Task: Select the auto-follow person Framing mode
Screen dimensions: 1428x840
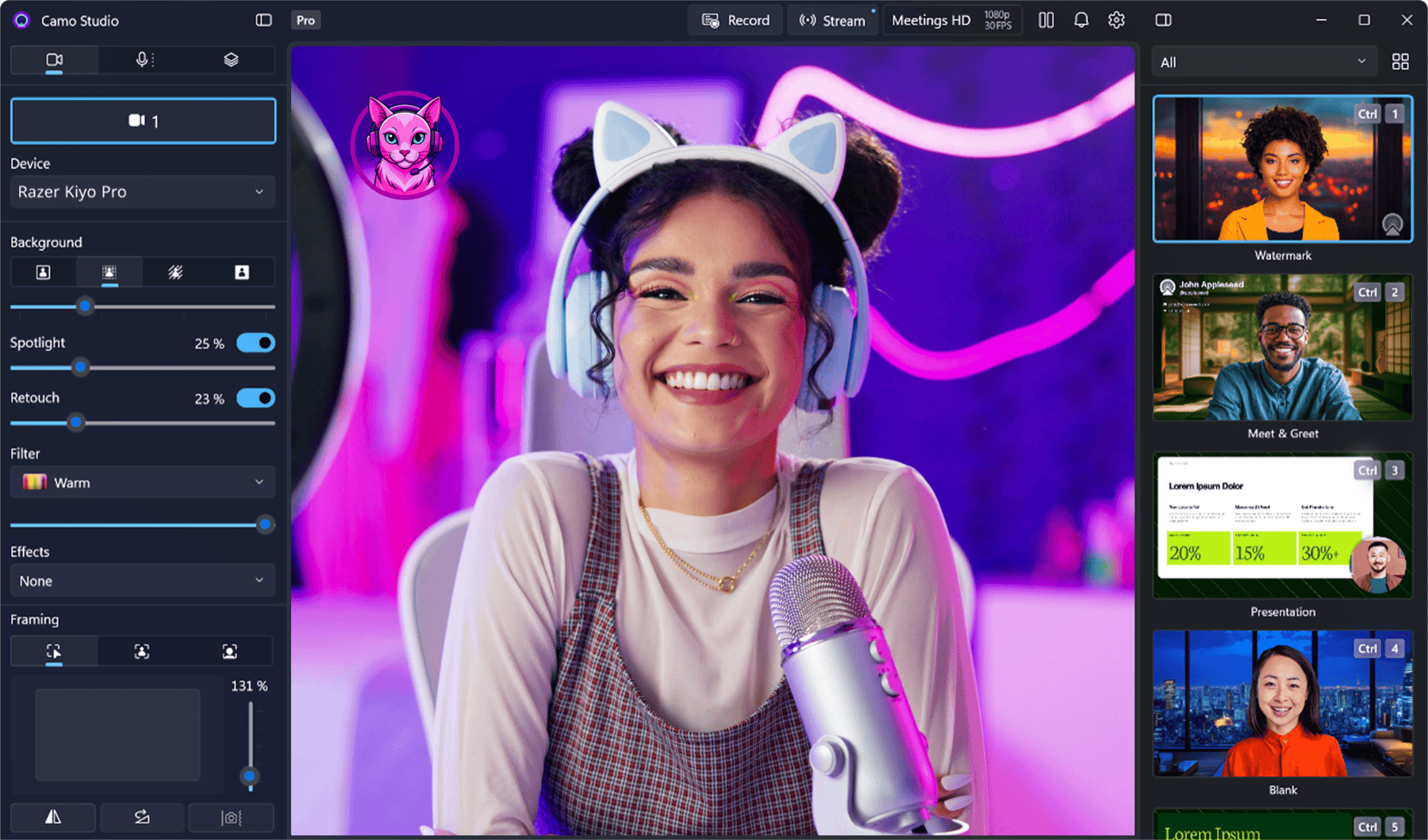Action: [142, 651]
